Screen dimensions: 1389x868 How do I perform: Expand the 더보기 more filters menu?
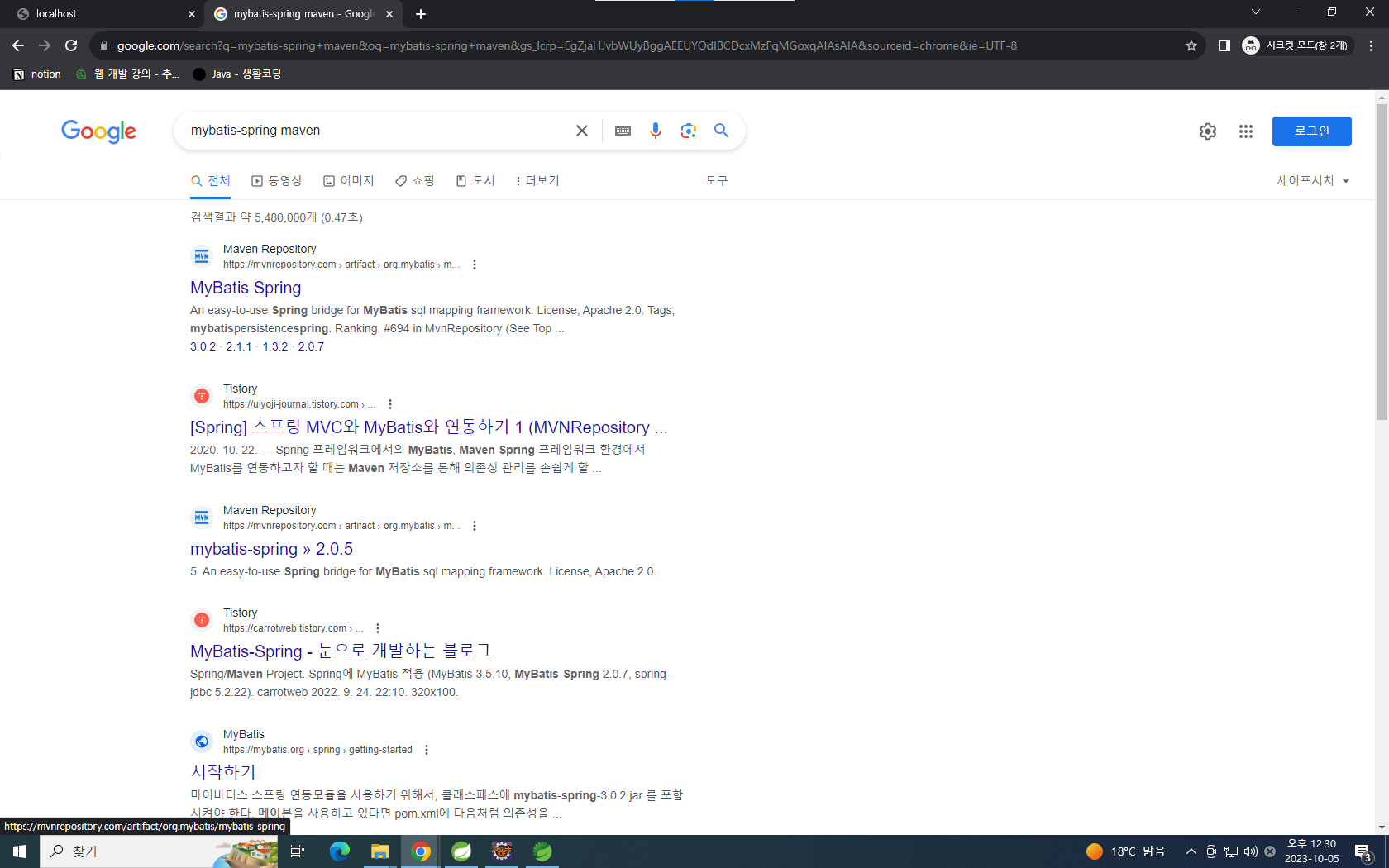537,180
